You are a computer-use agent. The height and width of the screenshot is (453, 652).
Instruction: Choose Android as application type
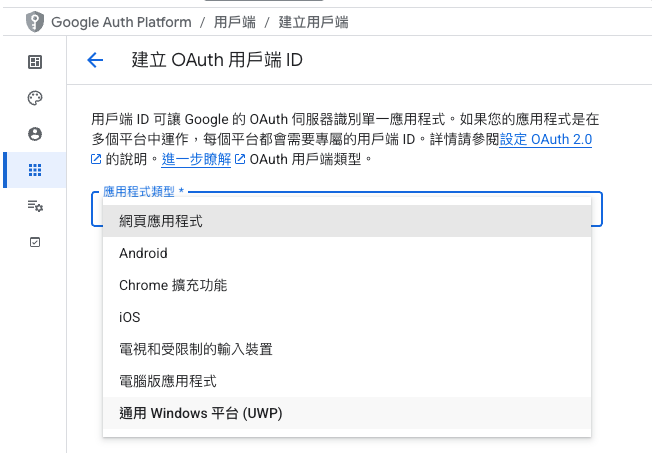coord(143,253)
